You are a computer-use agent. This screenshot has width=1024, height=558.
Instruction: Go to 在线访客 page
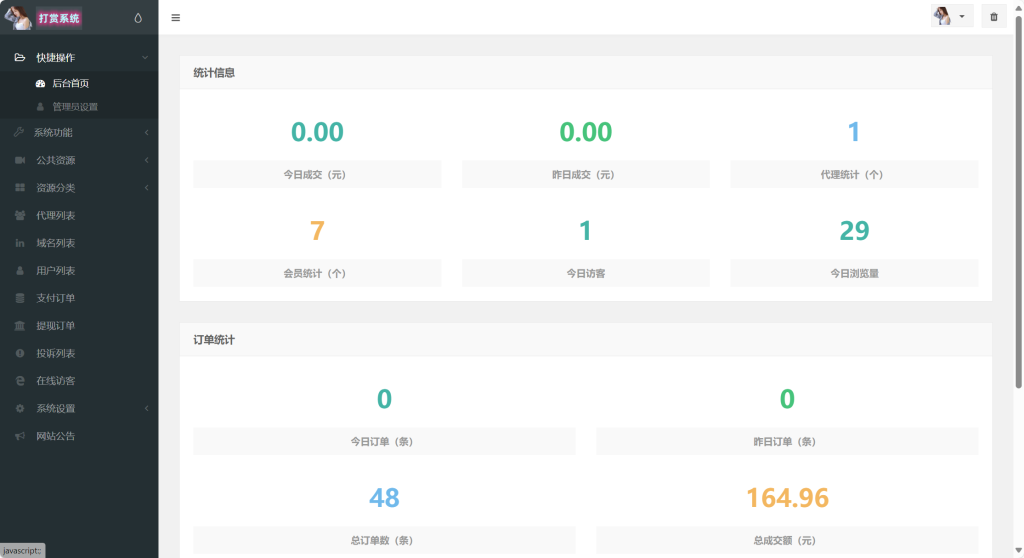55,381
